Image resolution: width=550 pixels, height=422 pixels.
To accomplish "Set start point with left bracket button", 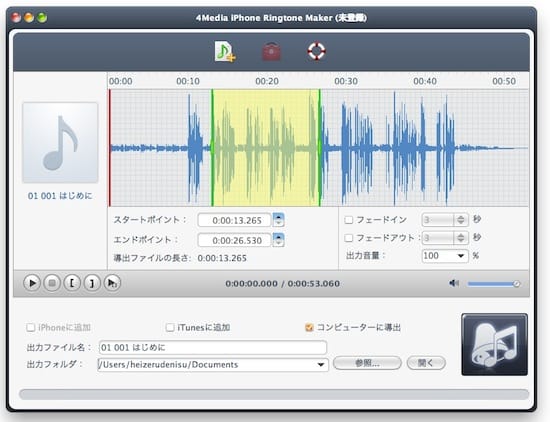I will click(72, 283).
